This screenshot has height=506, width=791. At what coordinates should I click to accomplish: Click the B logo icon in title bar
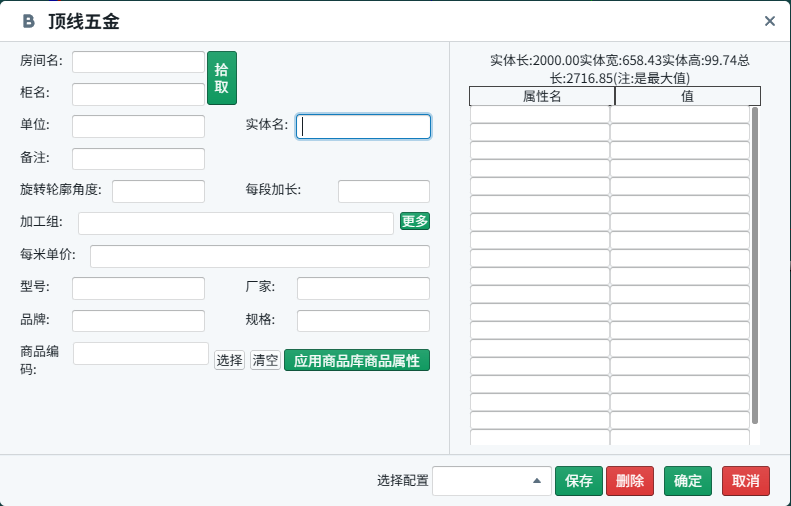[28, 21]
